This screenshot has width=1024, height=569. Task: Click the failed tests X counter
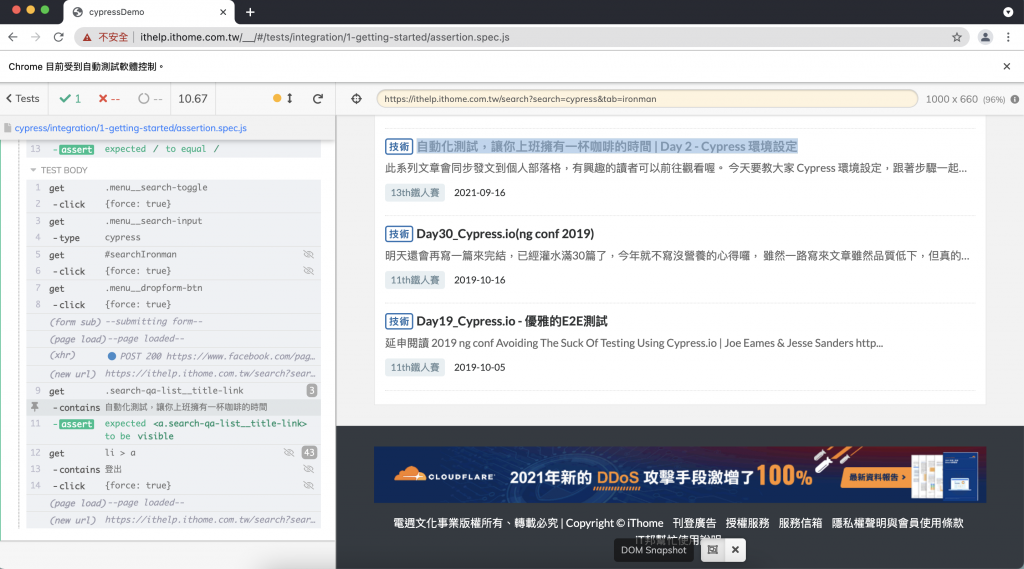[109, 99]
